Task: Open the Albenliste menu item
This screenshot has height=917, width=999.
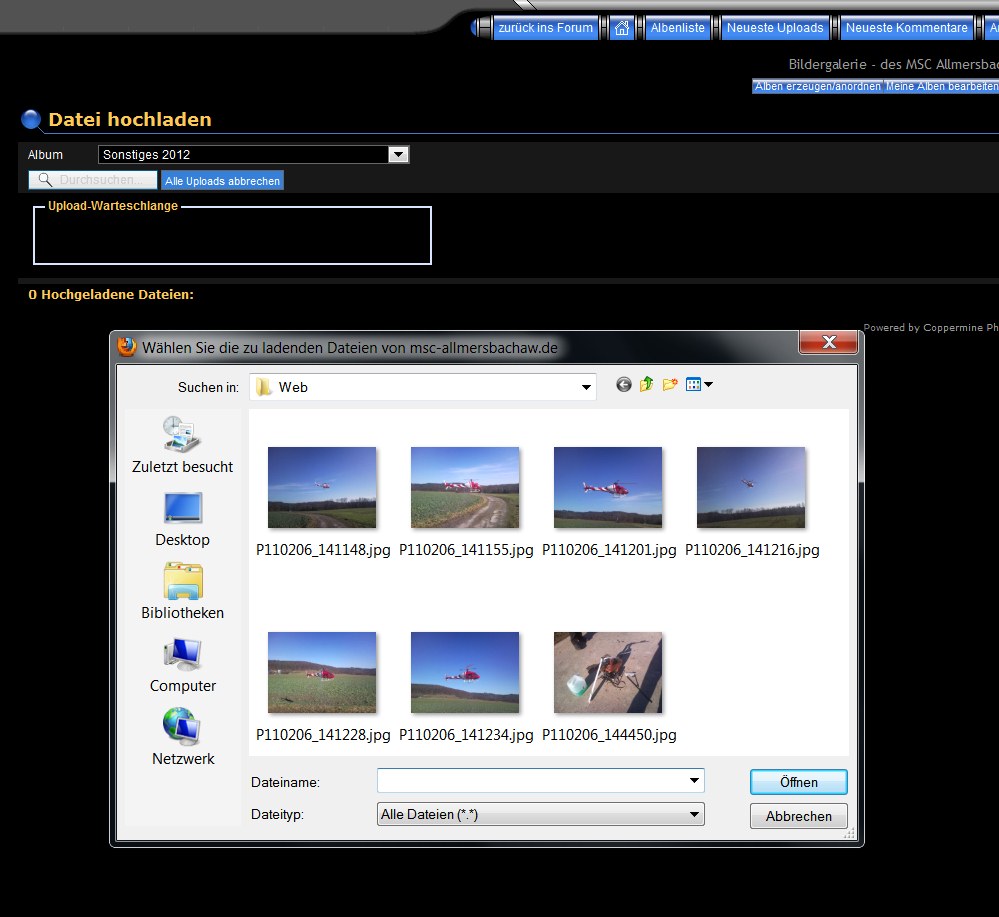Action: [677, 28]
